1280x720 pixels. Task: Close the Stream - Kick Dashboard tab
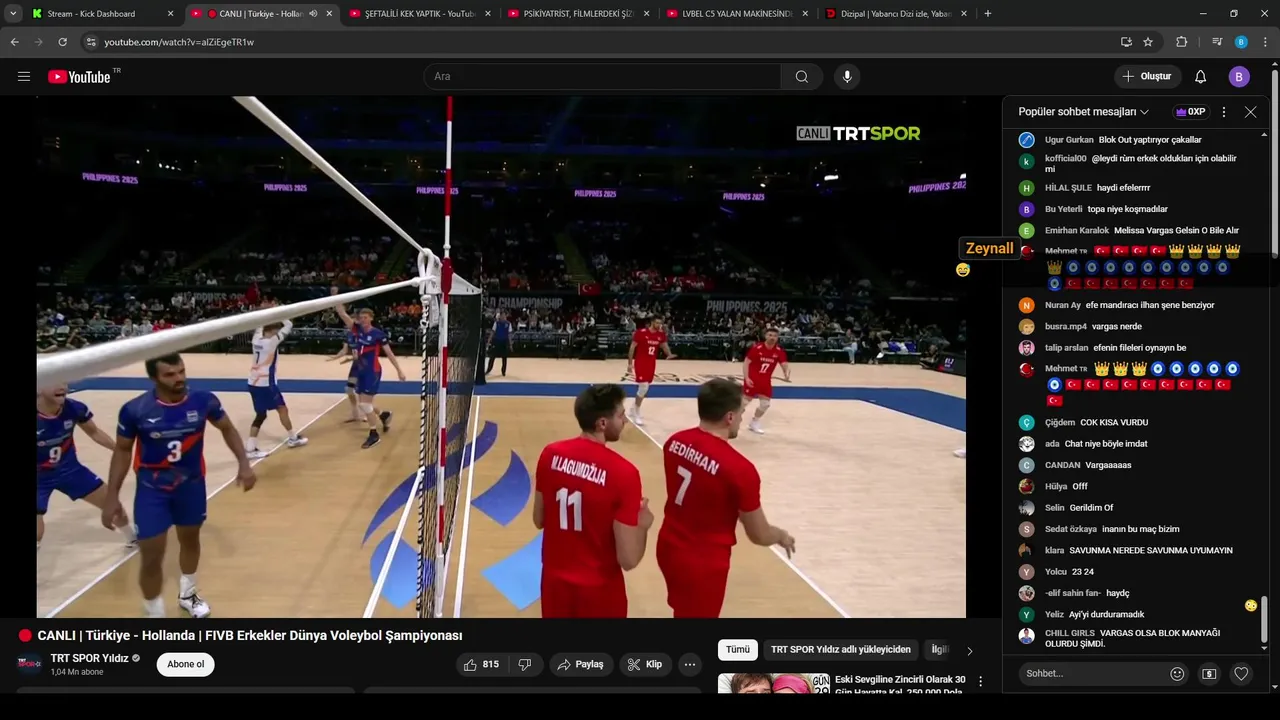(170, 14)
